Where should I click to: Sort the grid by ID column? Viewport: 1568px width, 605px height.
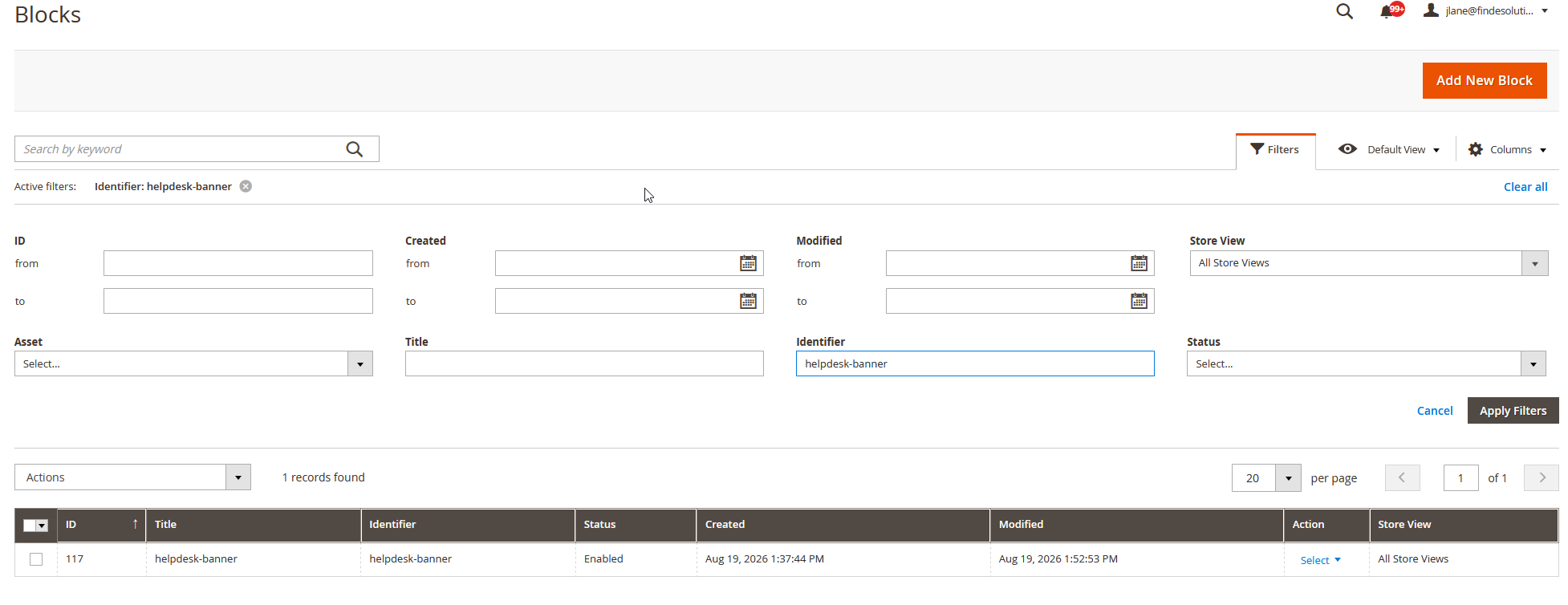(101, 525)
